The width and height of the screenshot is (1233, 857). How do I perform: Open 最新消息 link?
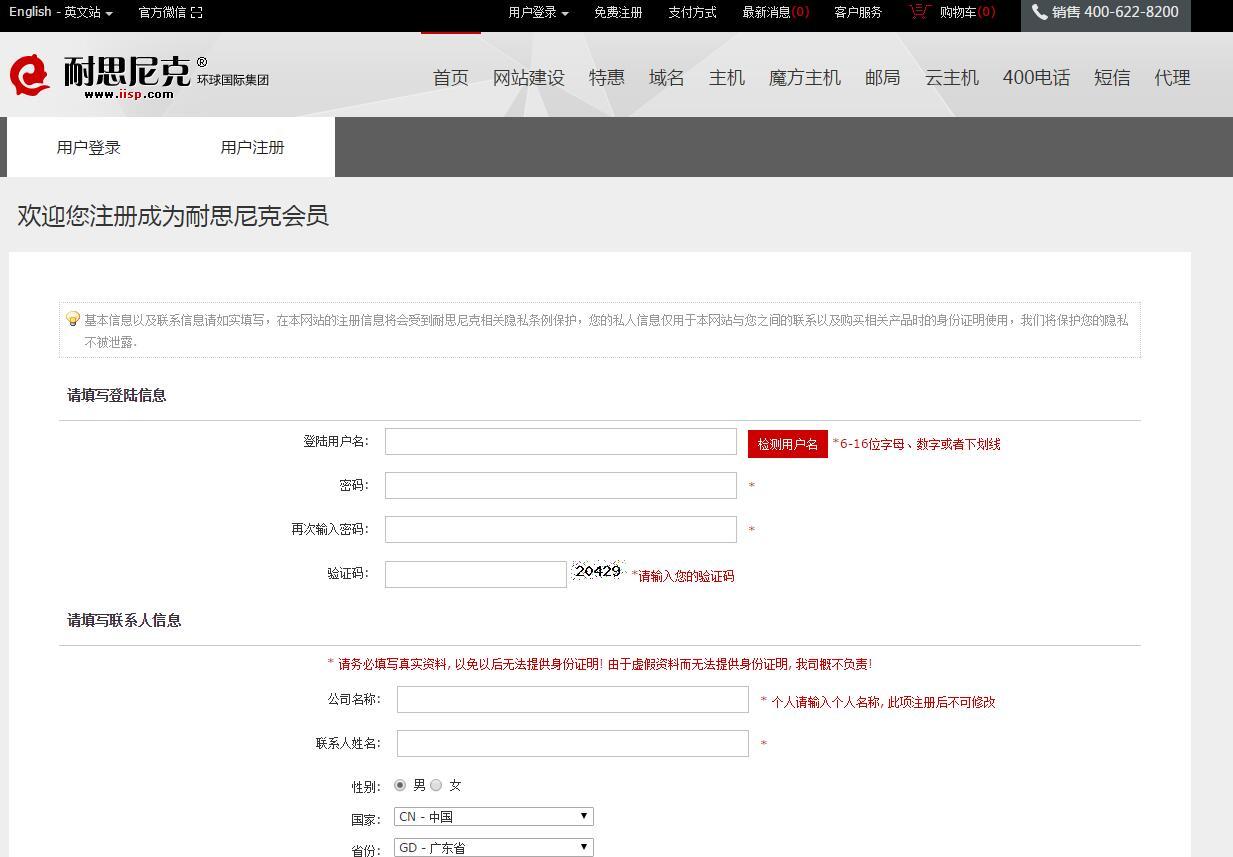[776, 12]
